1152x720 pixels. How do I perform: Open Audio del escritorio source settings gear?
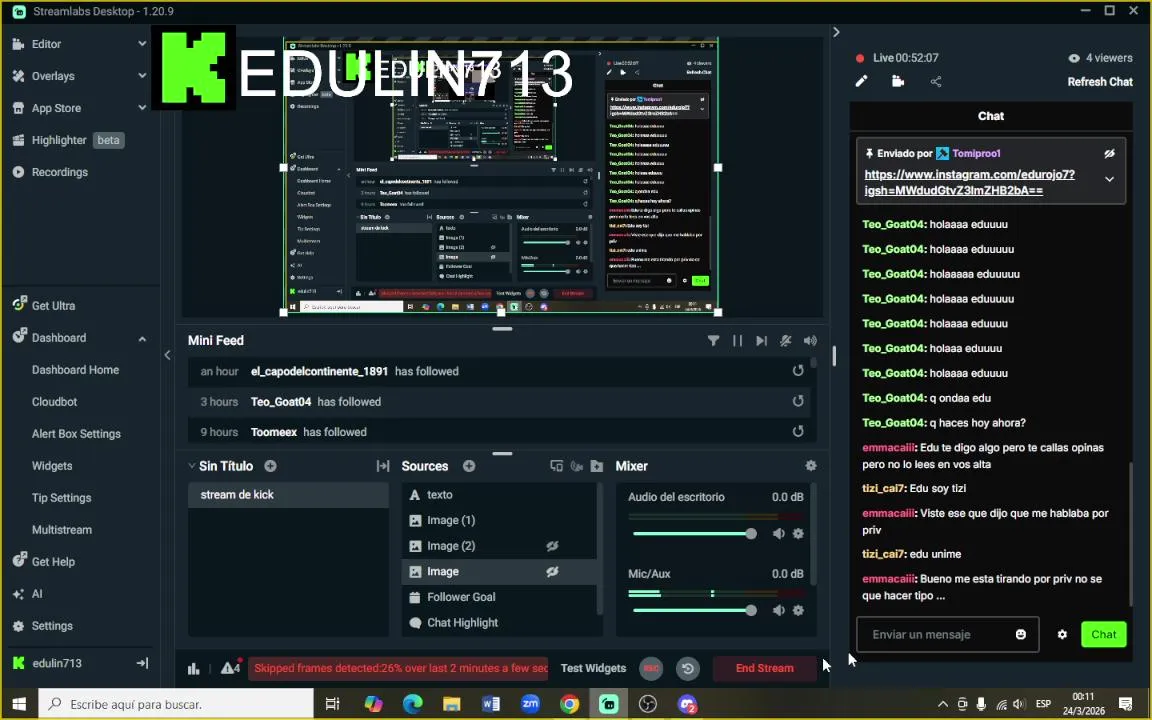[799, 534]
